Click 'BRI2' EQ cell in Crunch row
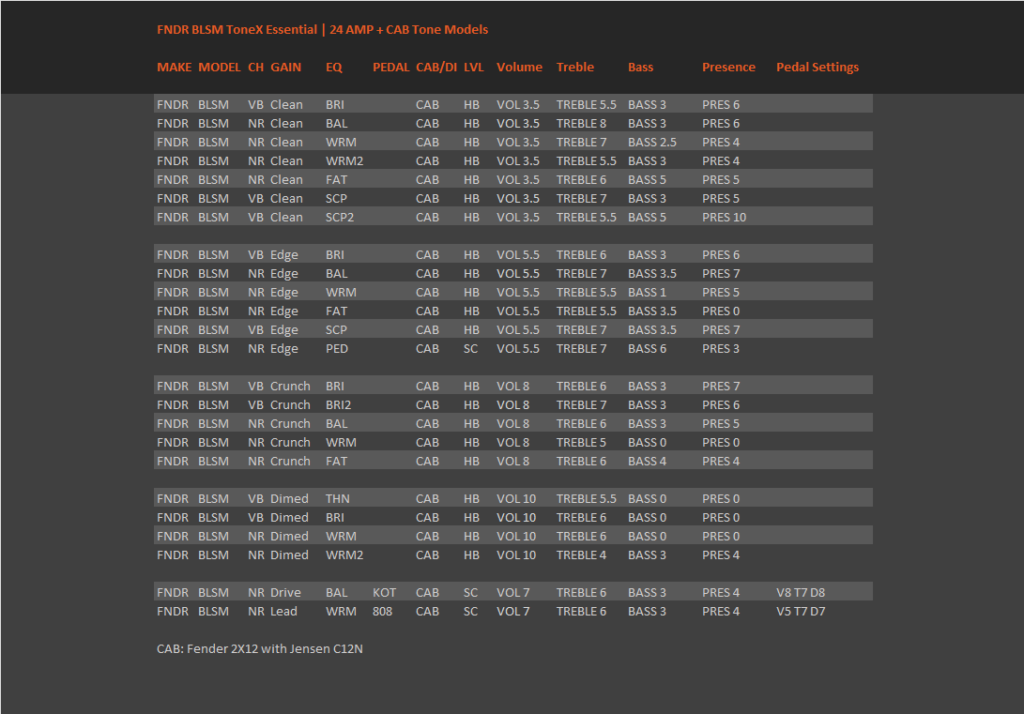 tap(338, 405)
